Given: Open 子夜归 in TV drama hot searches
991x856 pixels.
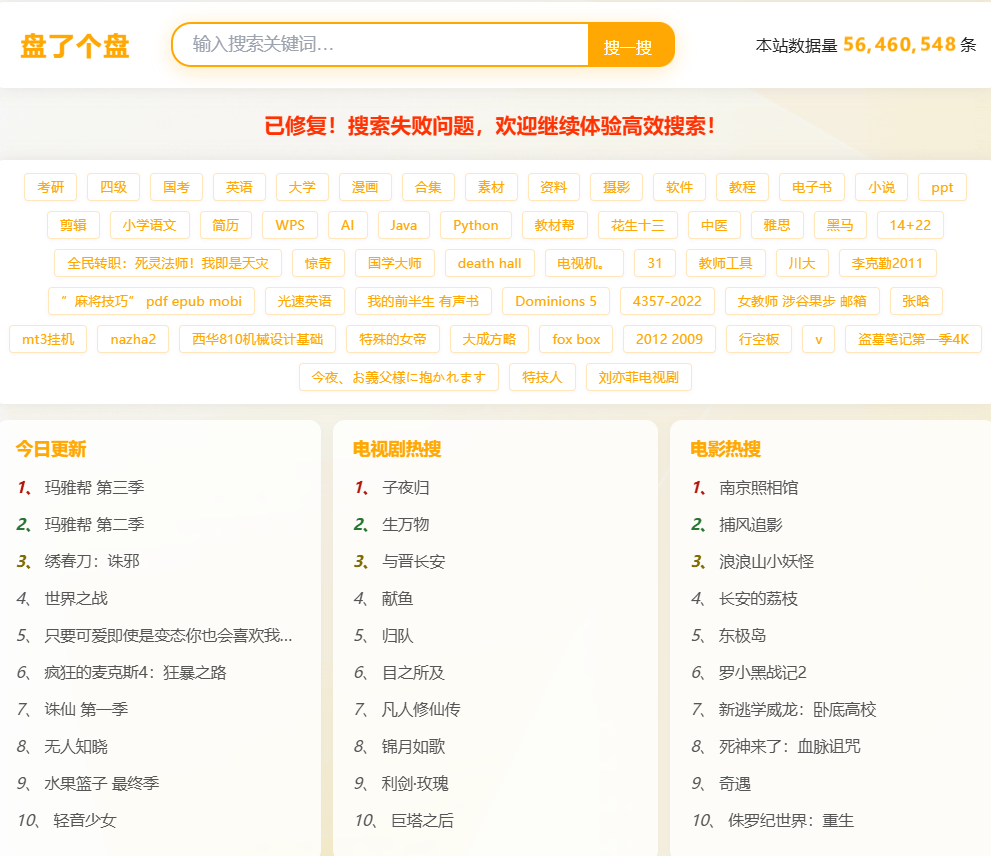Looking at the screenshot, I should pos(409,486).
